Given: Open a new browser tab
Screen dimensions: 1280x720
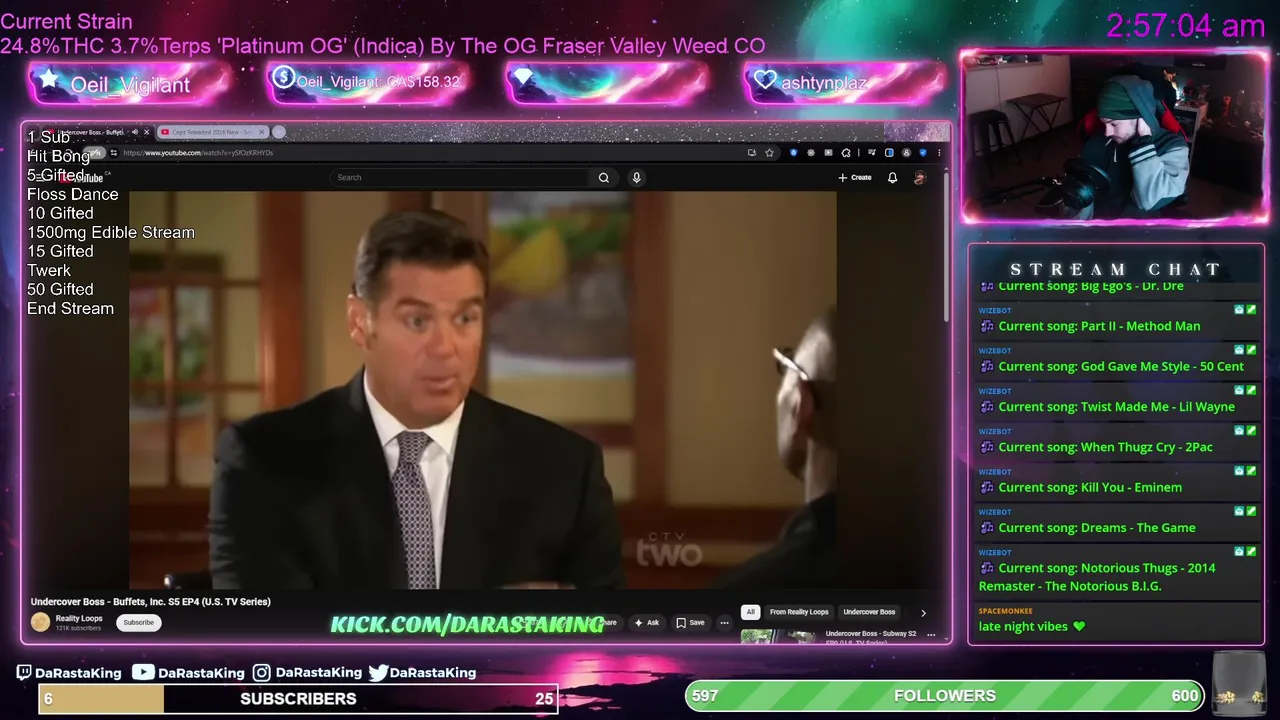Looking at the screenshot, I should 279,132.
